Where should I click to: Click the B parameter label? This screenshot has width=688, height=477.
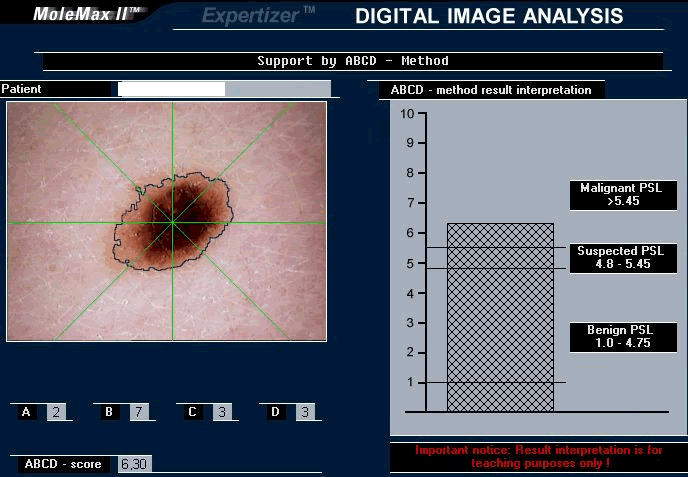109,412
